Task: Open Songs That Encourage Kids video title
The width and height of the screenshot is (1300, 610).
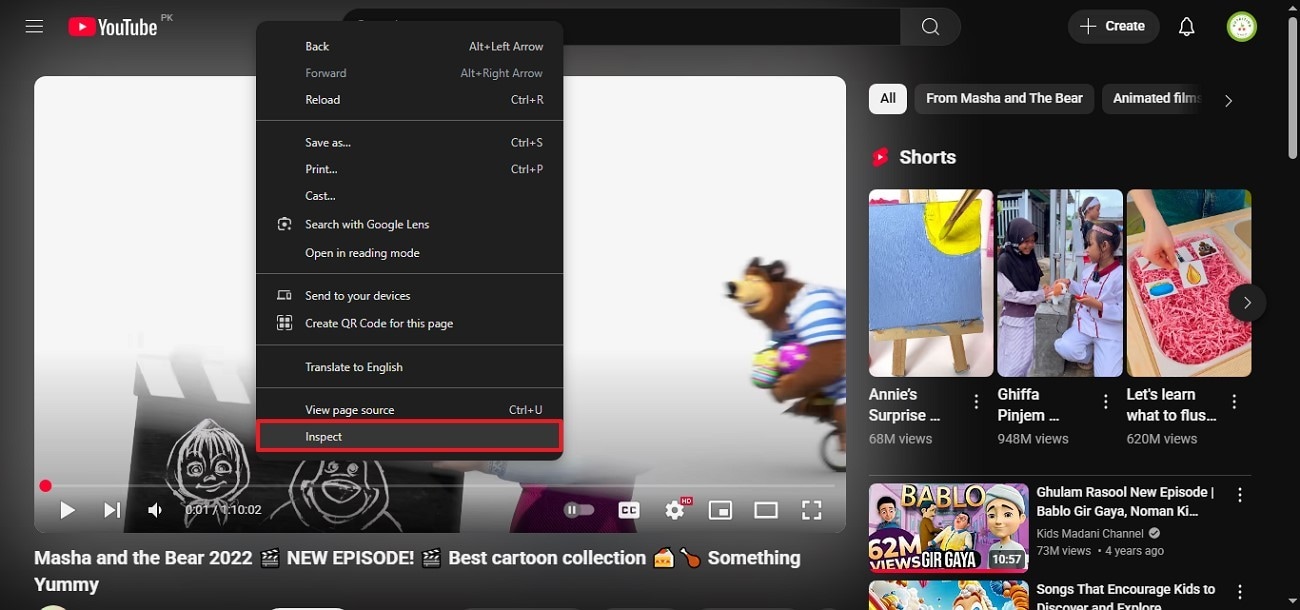Action: (1126, 597)
